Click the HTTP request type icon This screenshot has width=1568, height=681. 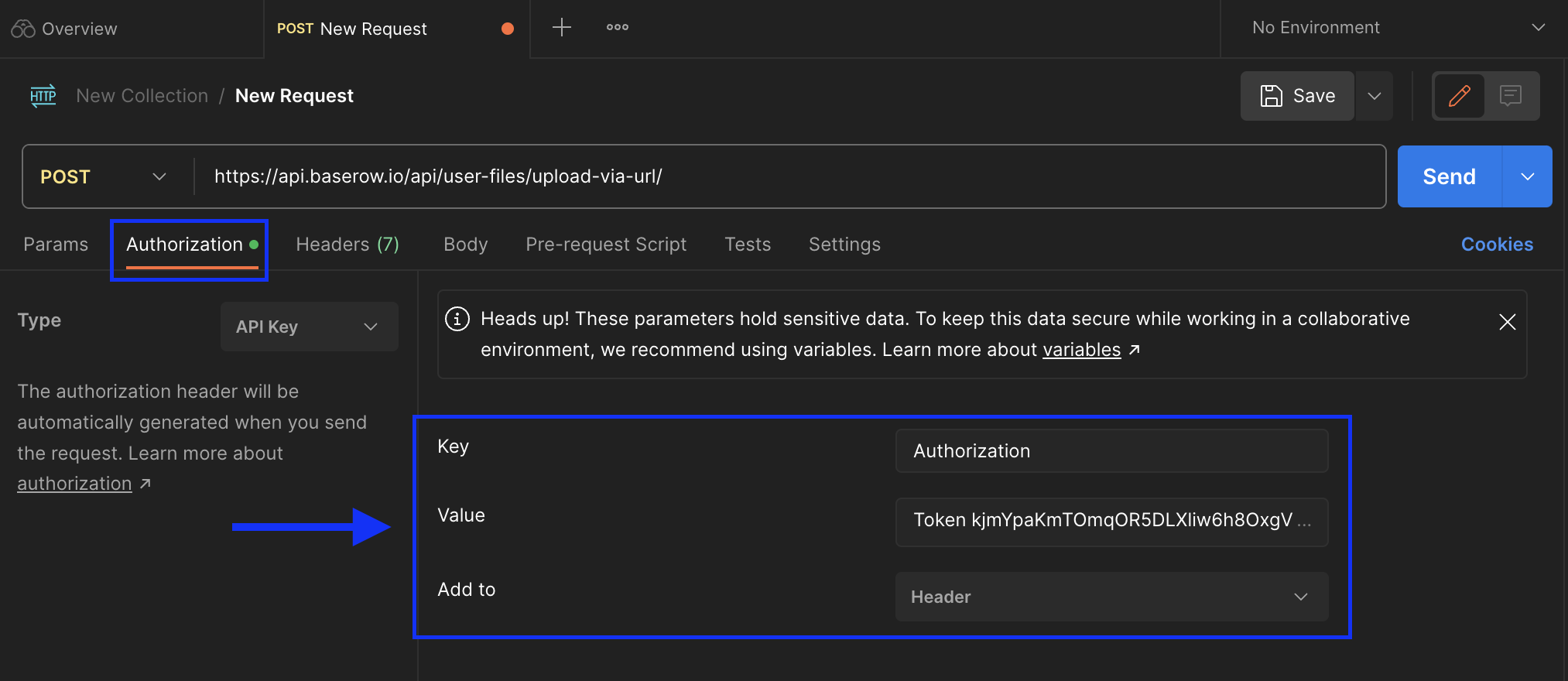43,96
